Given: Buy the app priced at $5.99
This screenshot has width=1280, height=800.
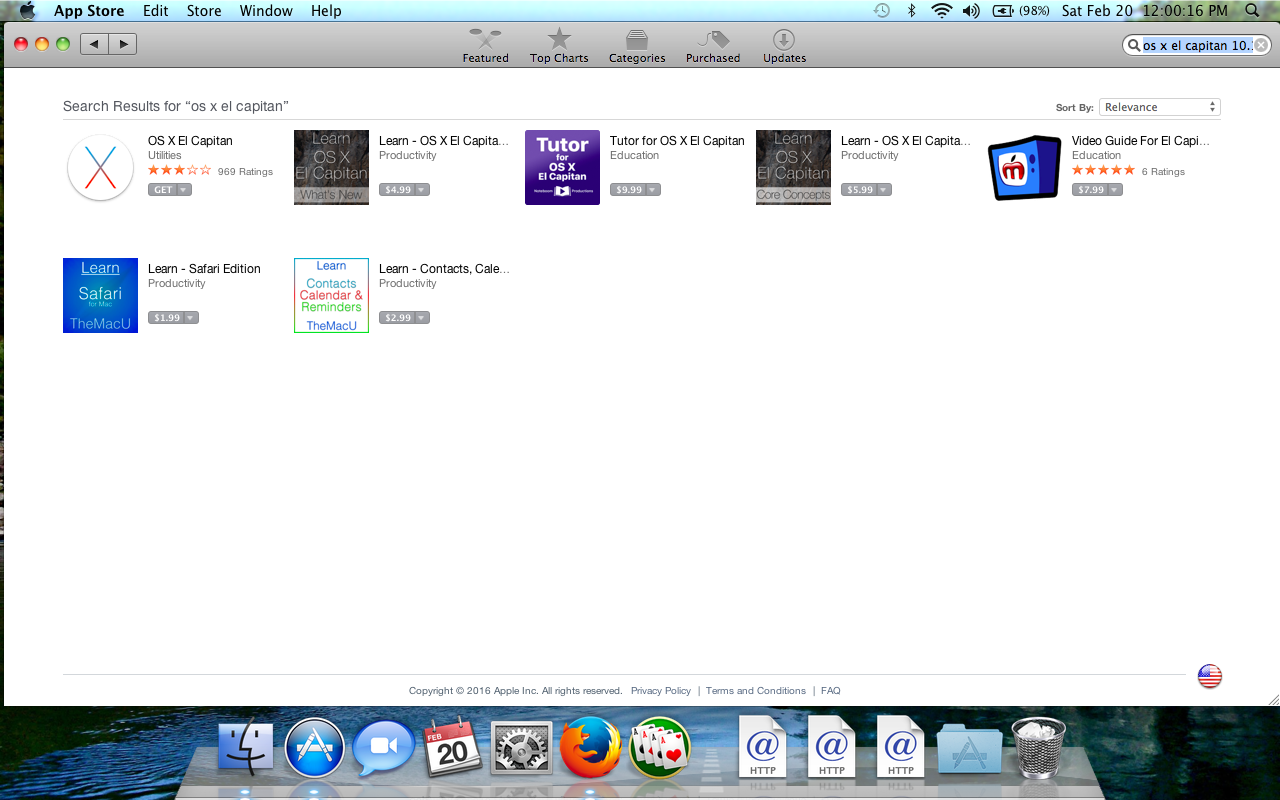Looking at the screenshot, I should coord(860,190).
